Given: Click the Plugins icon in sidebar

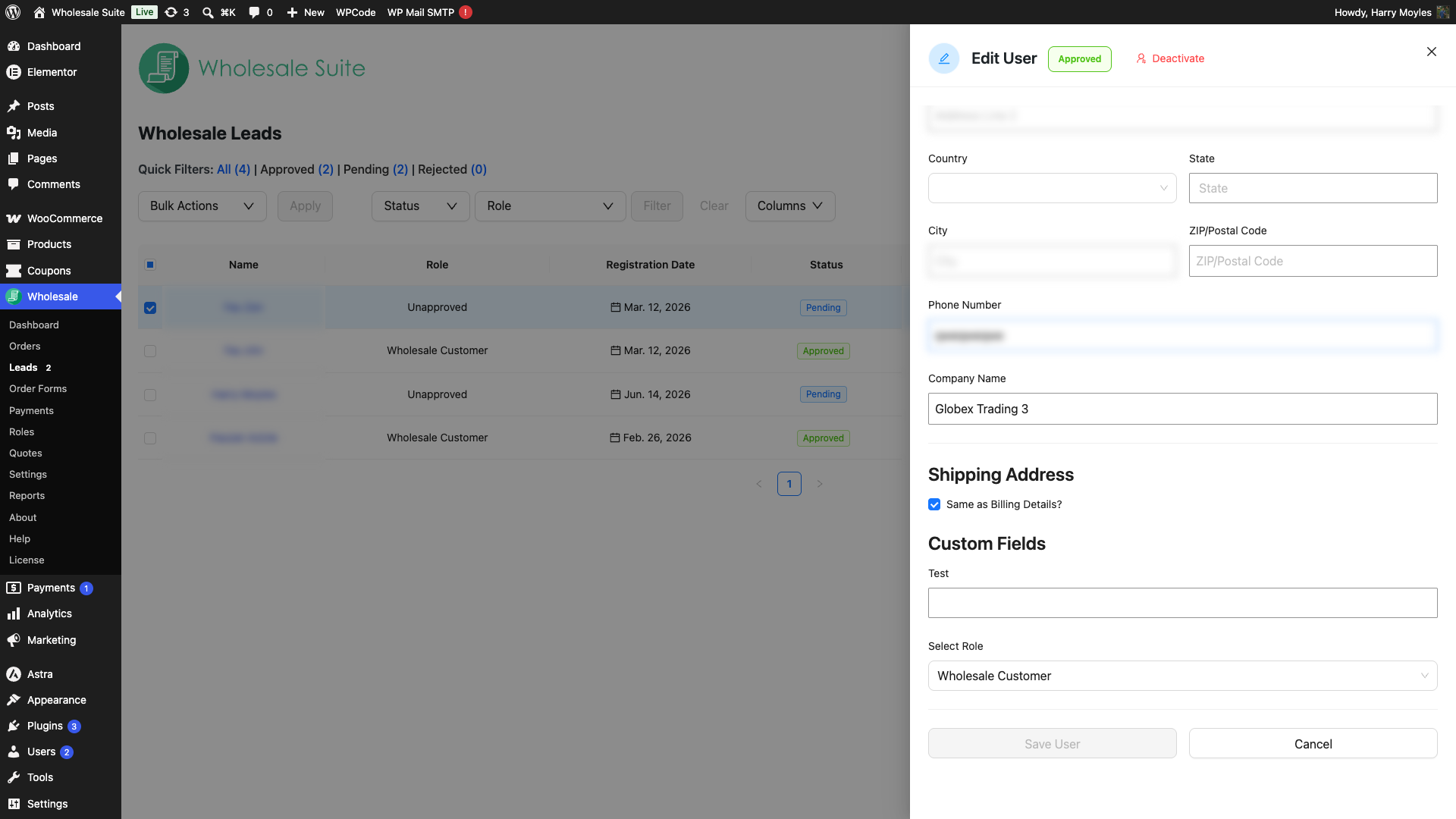Looking at the screenshot, I should 14,726.
